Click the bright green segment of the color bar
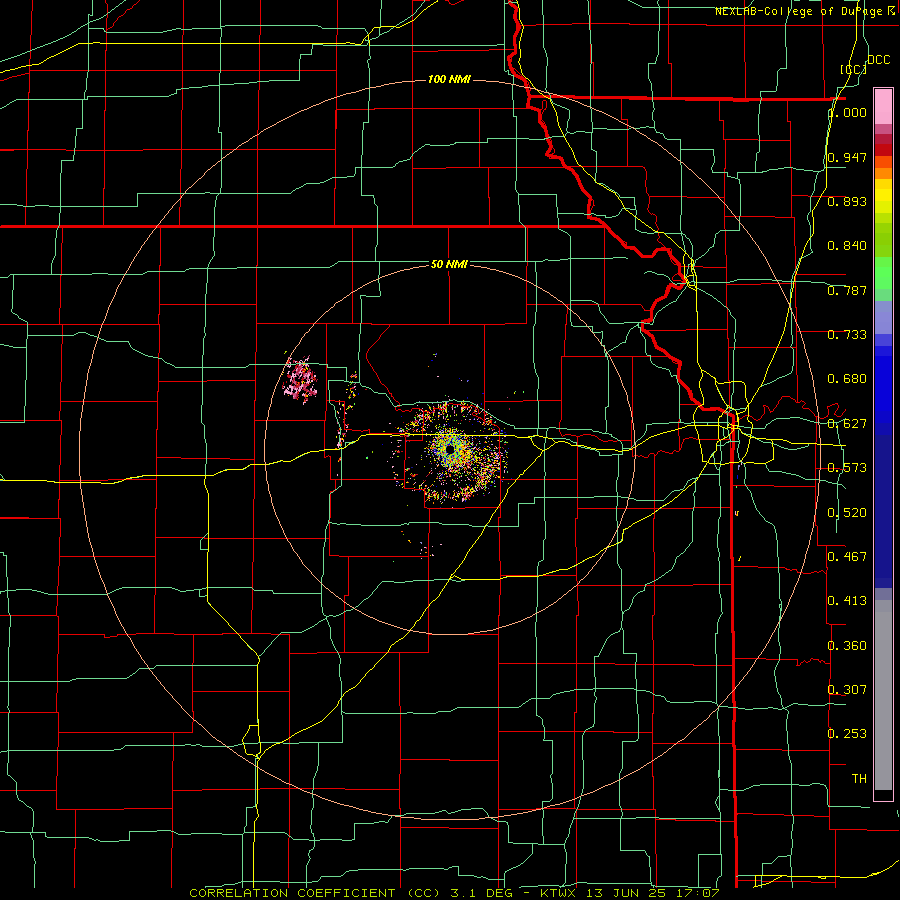 coord(883,273)
